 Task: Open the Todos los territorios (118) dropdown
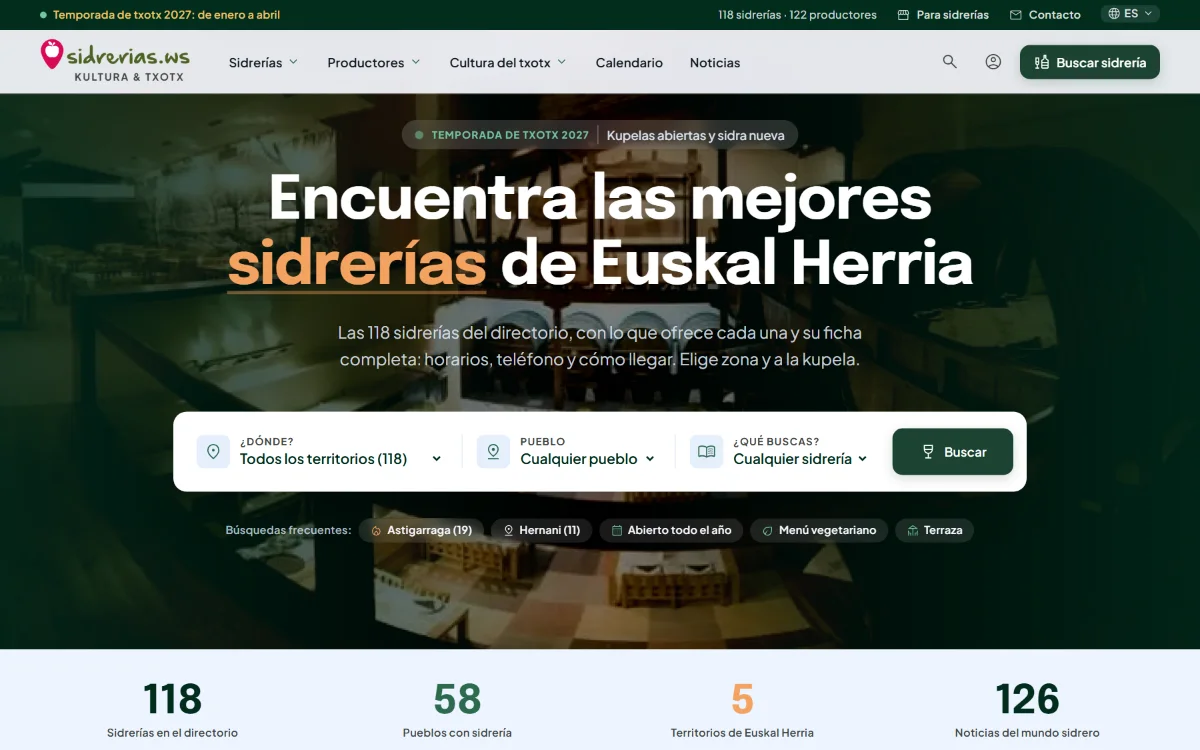pos(340,459)
